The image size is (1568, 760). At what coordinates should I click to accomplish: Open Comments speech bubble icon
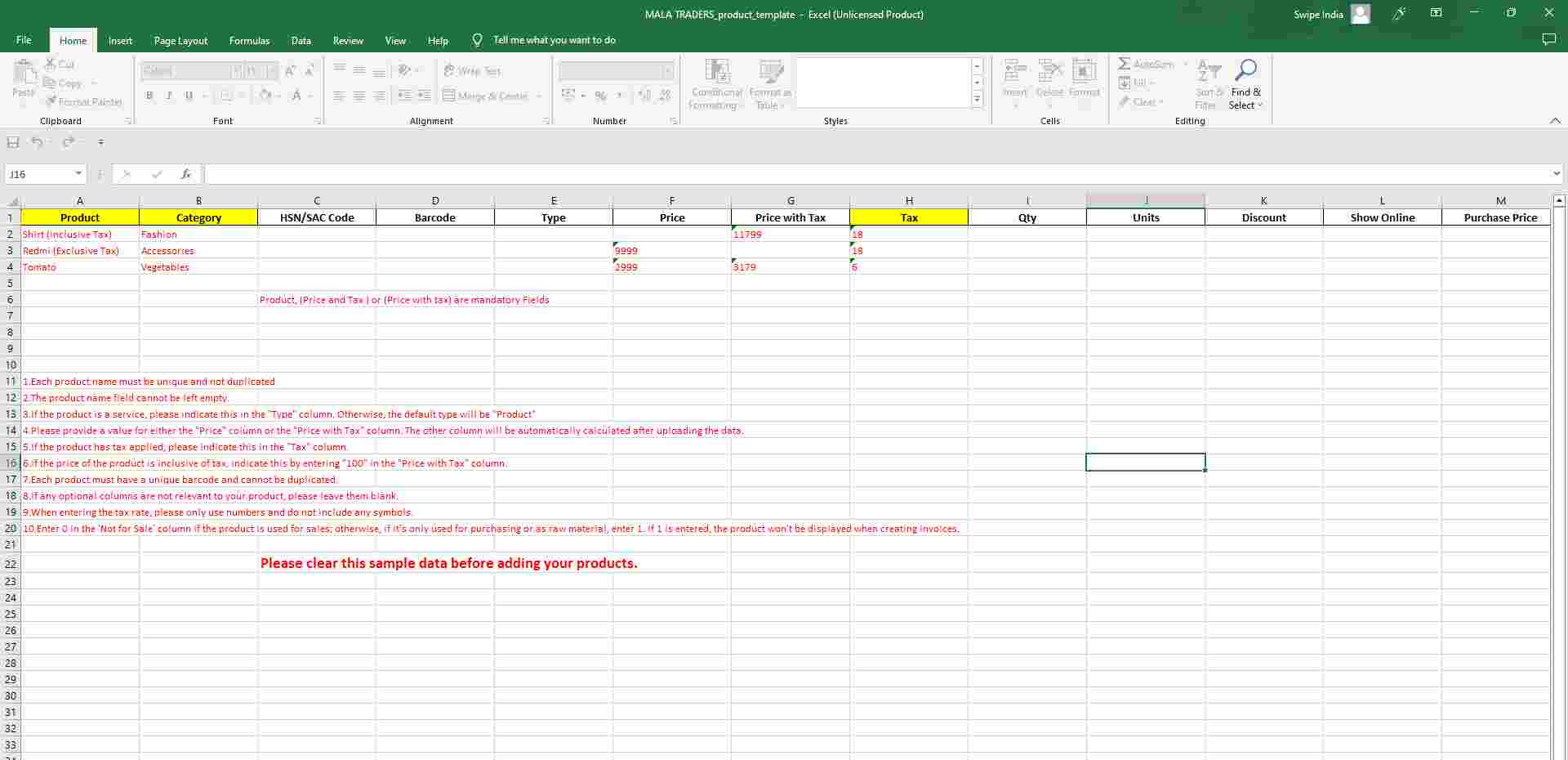coord(1548,40)
